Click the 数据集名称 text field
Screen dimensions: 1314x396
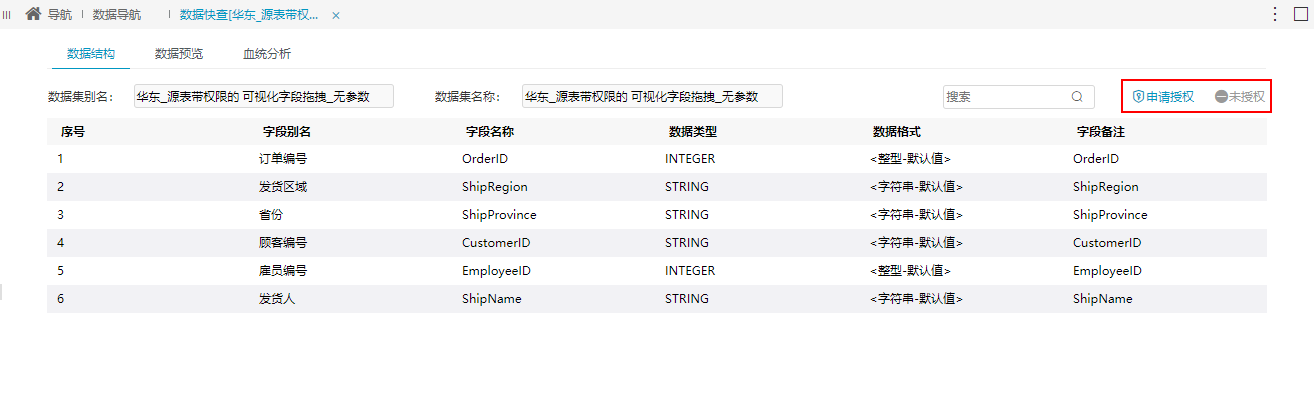(652, 96)
